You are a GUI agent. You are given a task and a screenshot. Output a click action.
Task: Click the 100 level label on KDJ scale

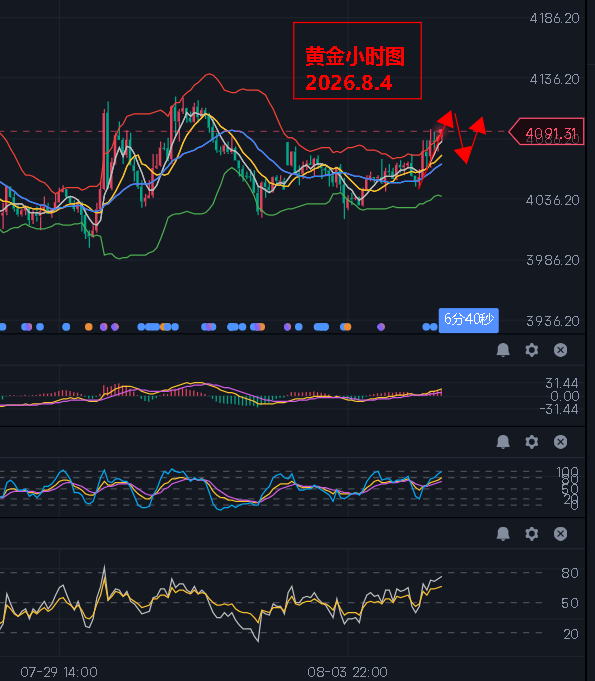click(568, 472)
